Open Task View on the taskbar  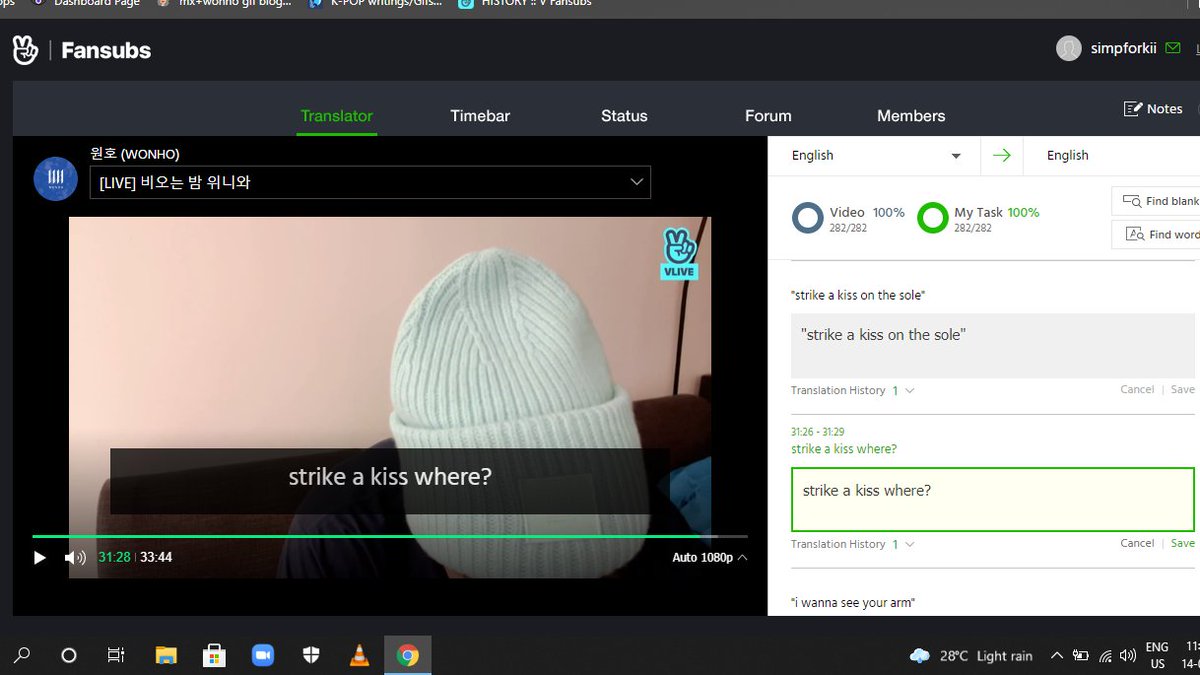[116, 655]
